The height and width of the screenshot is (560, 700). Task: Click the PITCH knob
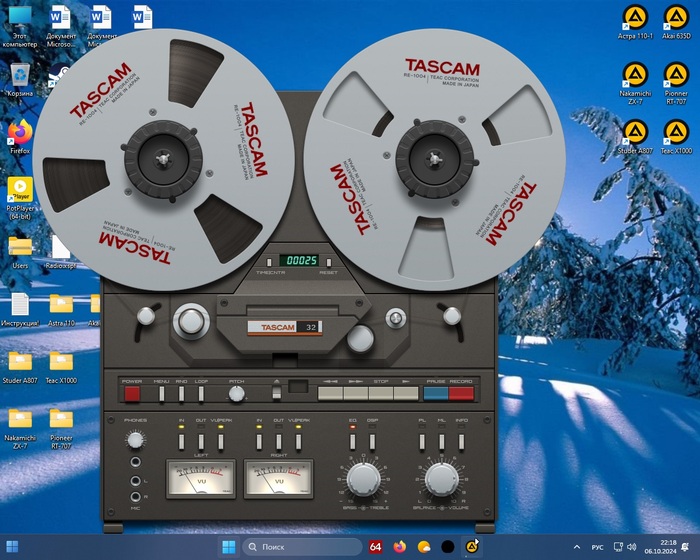pos(237,394)
